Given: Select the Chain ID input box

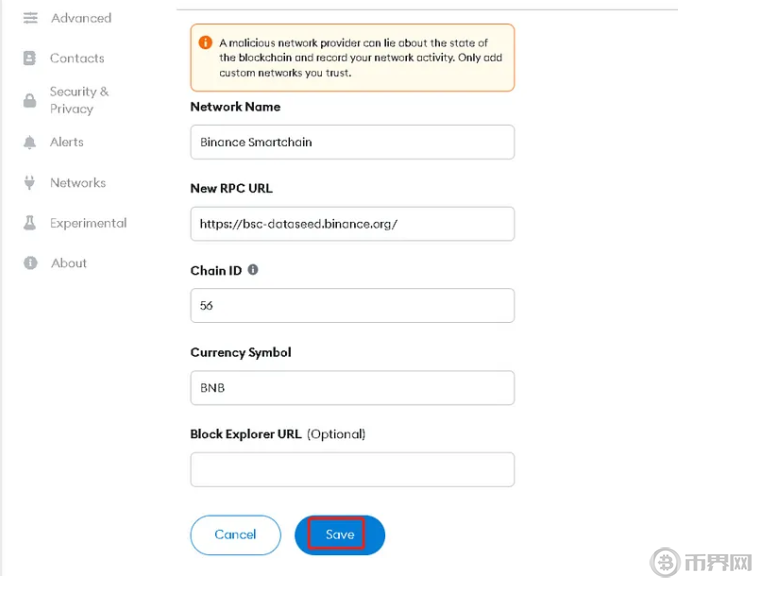Looking at the screenshot, I should pos(352,306).
